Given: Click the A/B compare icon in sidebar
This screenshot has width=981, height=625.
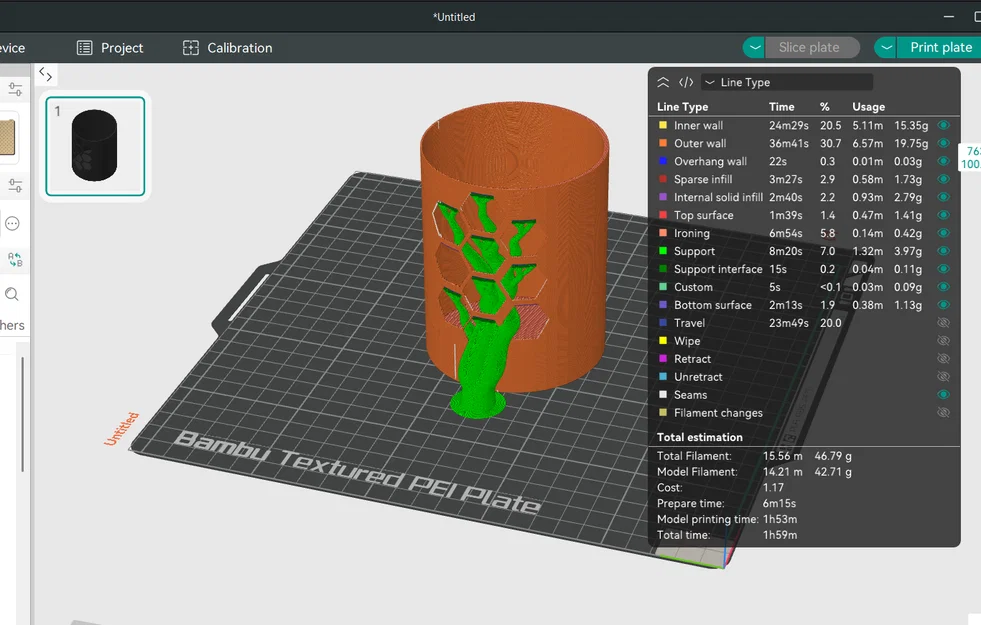Looking at the screenshot, I should [x=15, y=259].
